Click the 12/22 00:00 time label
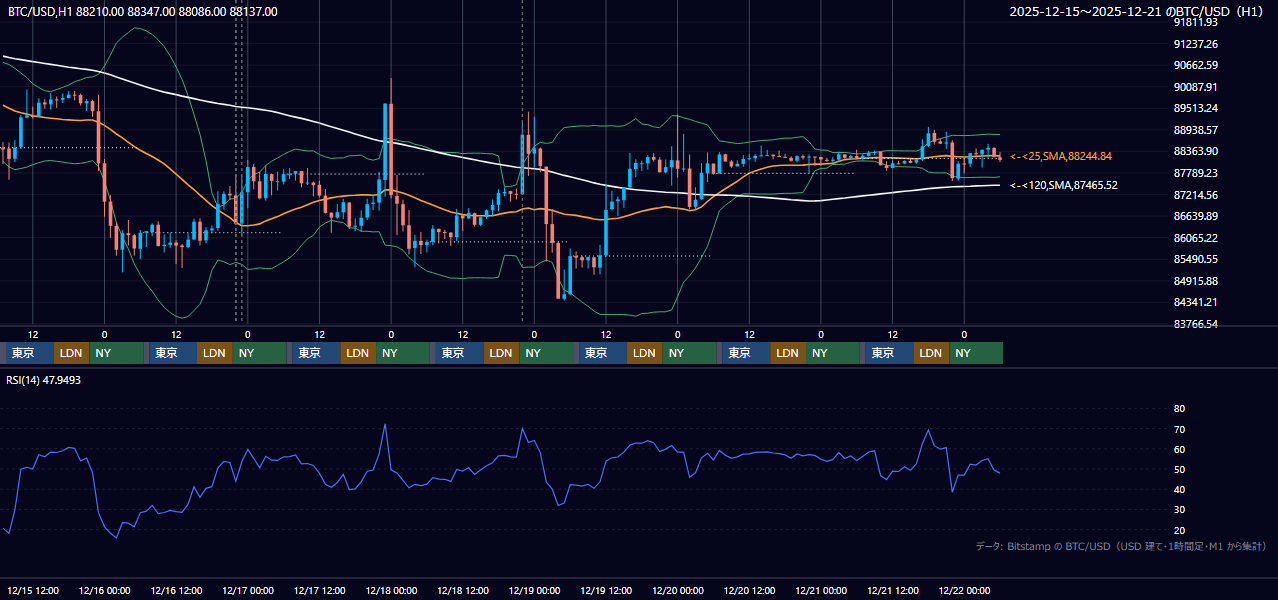1278x600 pixels. point(965,590)
